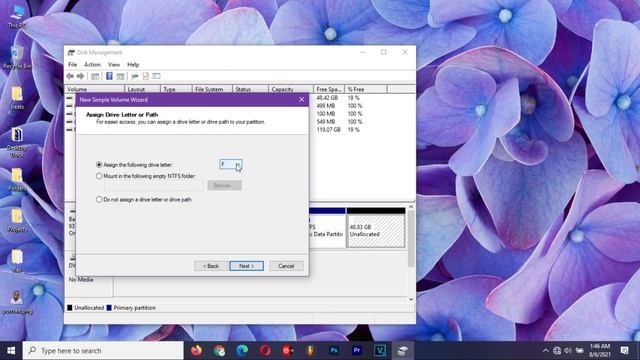The width and height of the screenshot is (640, 360).
Task: Click the % Free column header
Action: click(x=366, y=89)
